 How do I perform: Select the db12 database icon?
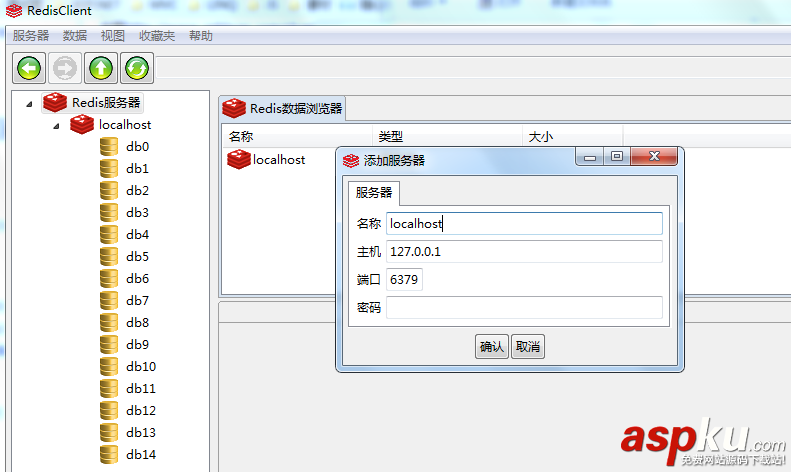point(109,410)
